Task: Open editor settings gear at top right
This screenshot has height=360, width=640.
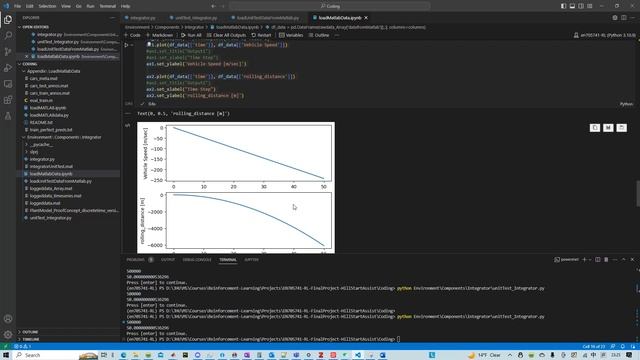Action: point(615,18)
